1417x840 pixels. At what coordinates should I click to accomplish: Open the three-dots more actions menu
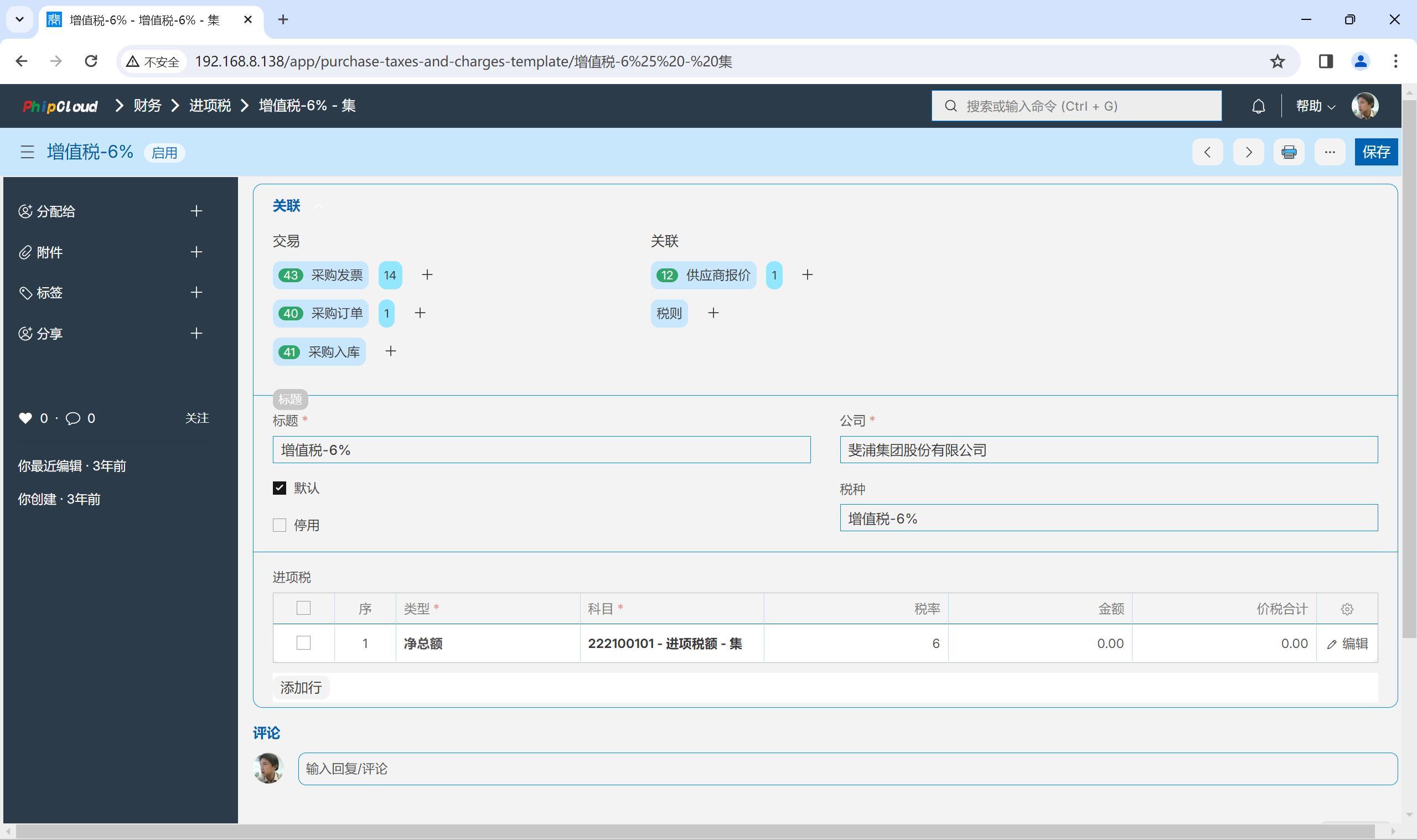click(x=1329, y=152)
